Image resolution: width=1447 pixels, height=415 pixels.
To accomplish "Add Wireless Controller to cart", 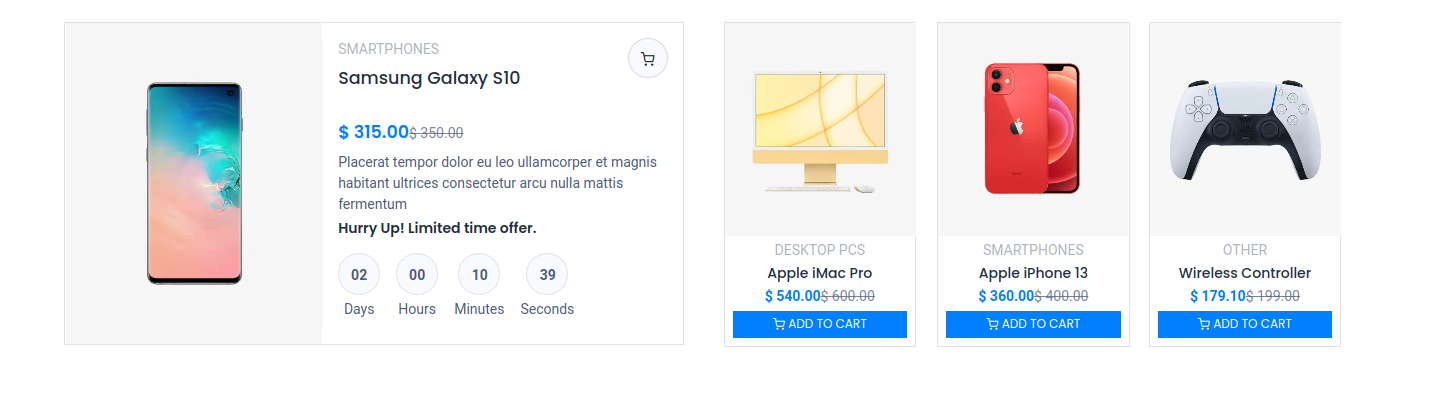I will point(1245,324).
